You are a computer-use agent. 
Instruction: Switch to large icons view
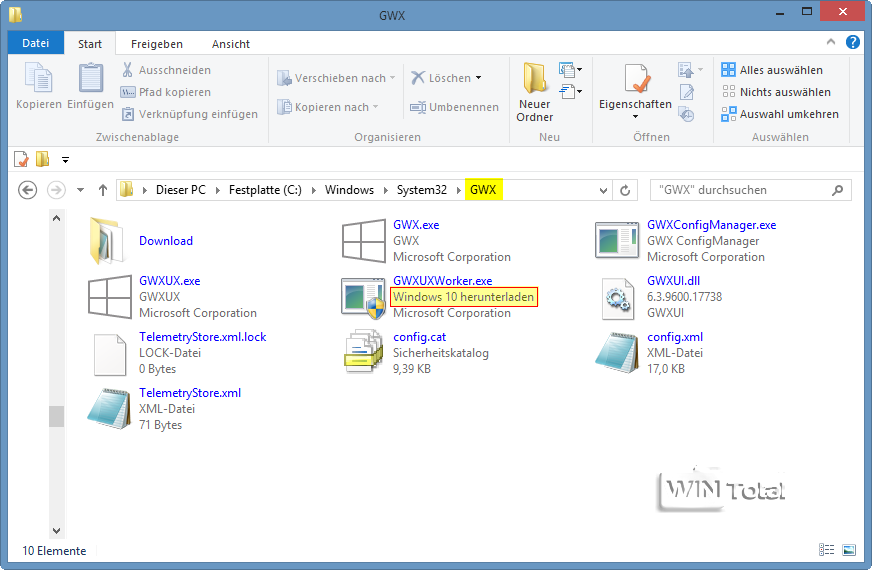pyautogui.click(x=849, y=550)
